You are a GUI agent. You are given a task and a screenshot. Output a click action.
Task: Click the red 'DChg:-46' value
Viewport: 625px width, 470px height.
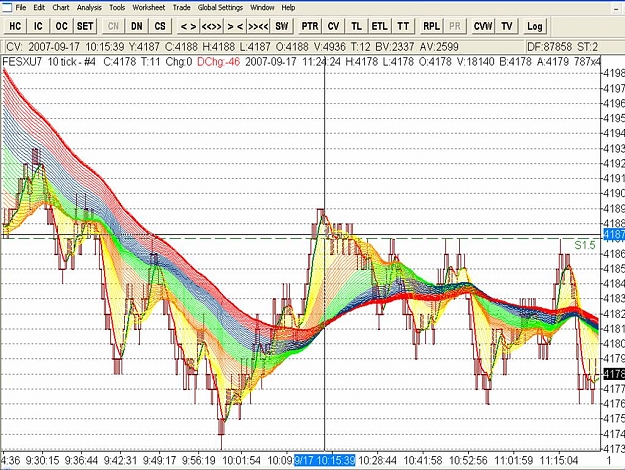point(218,62)
